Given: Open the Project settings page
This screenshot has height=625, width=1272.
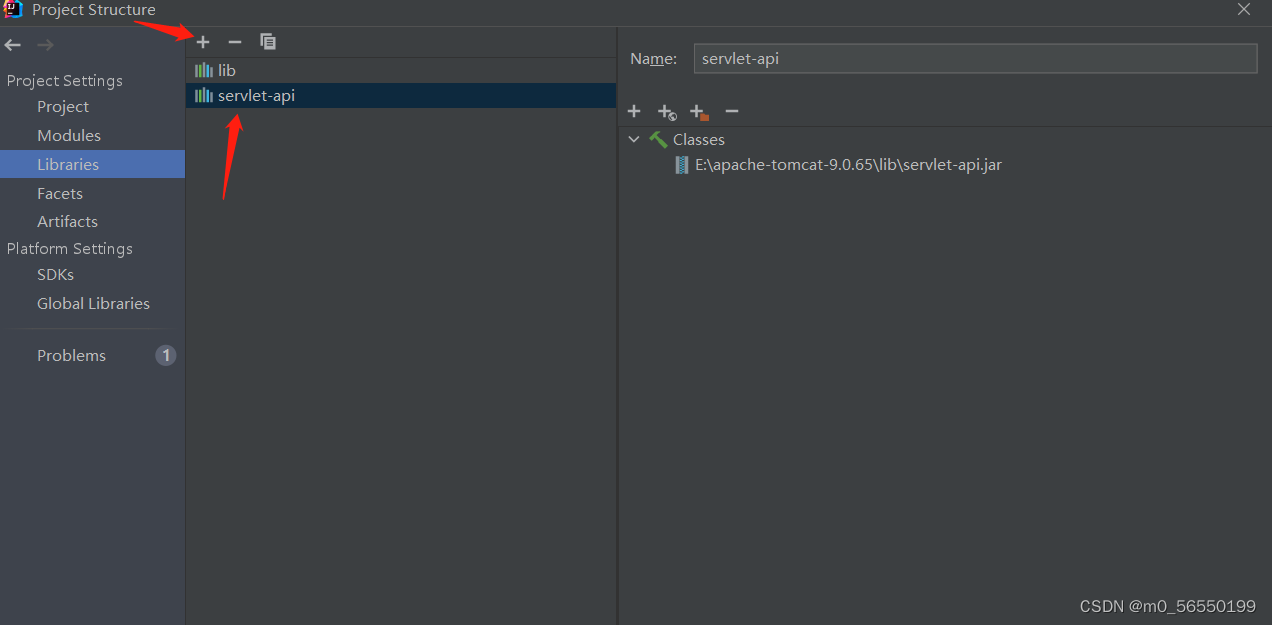Looking at the screenshot, I should [63, 107].
